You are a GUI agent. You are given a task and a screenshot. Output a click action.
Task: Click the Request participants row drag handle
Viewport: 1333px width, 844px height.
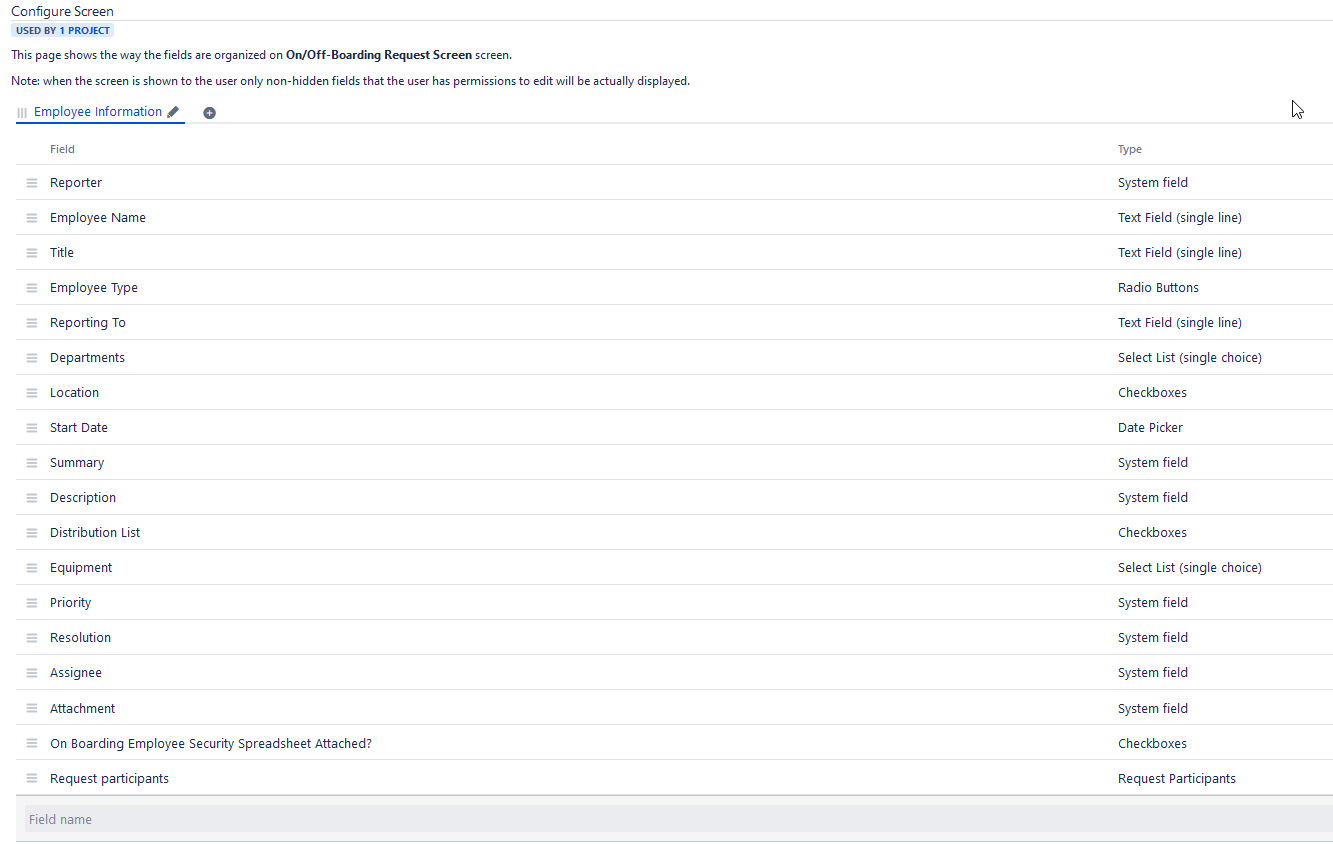point(32,779)
